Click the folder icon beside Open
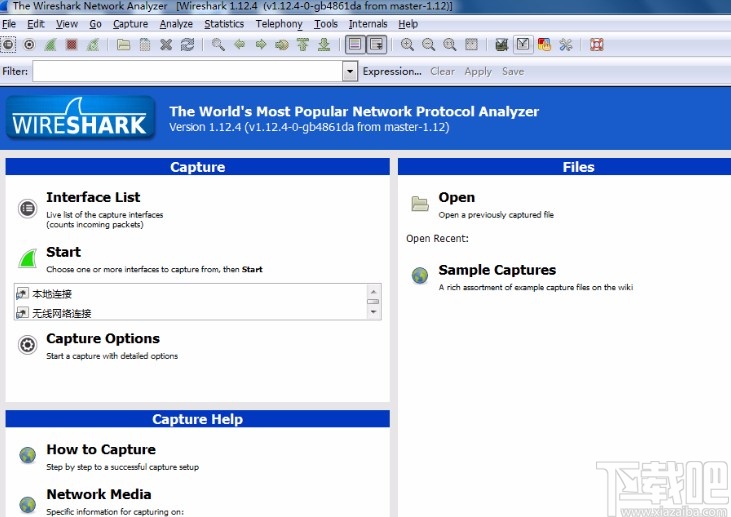Image resolution: width=731 pixels, height=517 pixels. [x=420, y=204]
